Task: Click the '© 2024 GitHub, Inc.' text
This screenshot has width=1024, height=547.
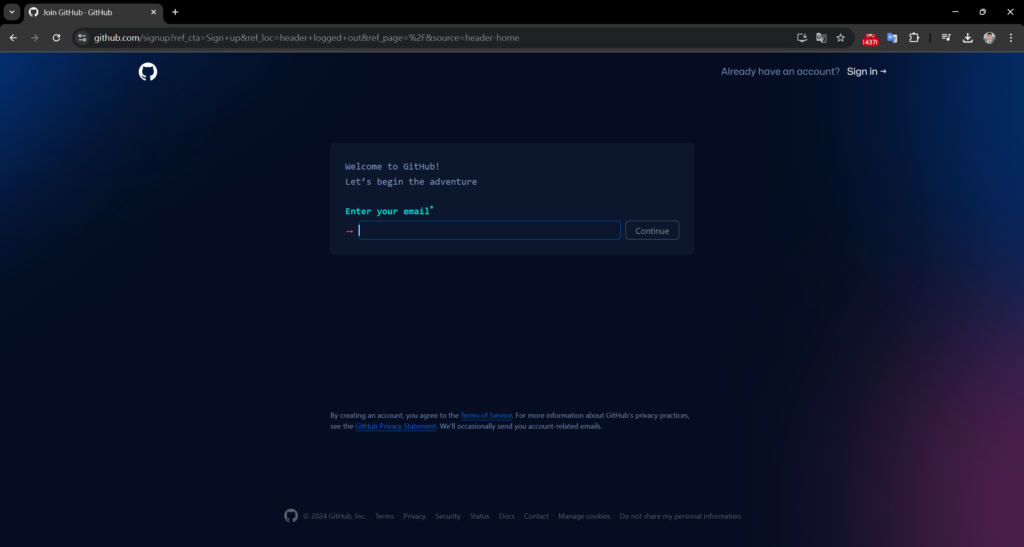Action: click(334, 516)
